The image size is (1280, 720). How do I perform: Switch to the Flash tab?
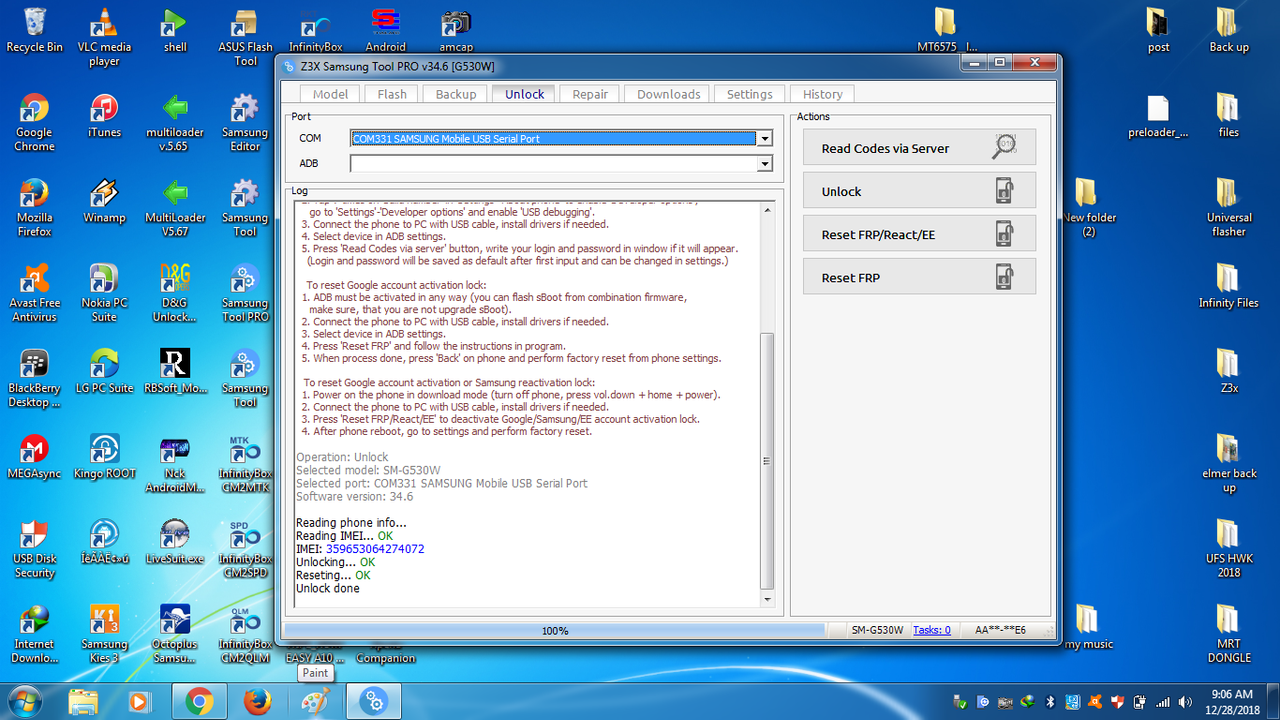tap(392, 94)
